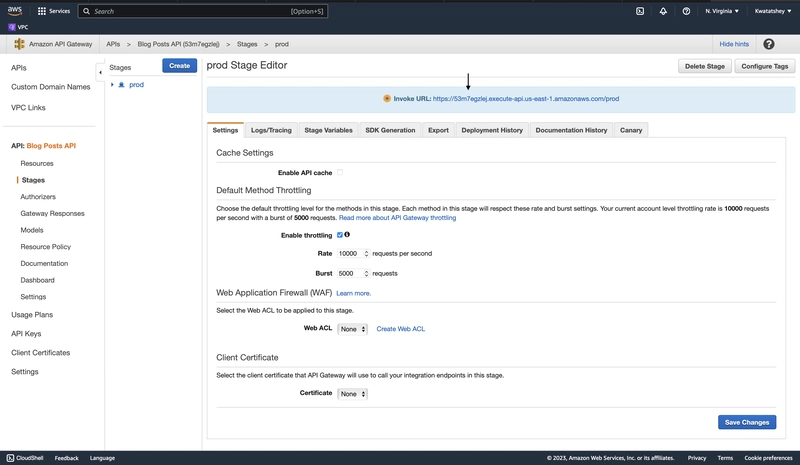
Task: Open the Export tab
Action: tap(438, 130)
